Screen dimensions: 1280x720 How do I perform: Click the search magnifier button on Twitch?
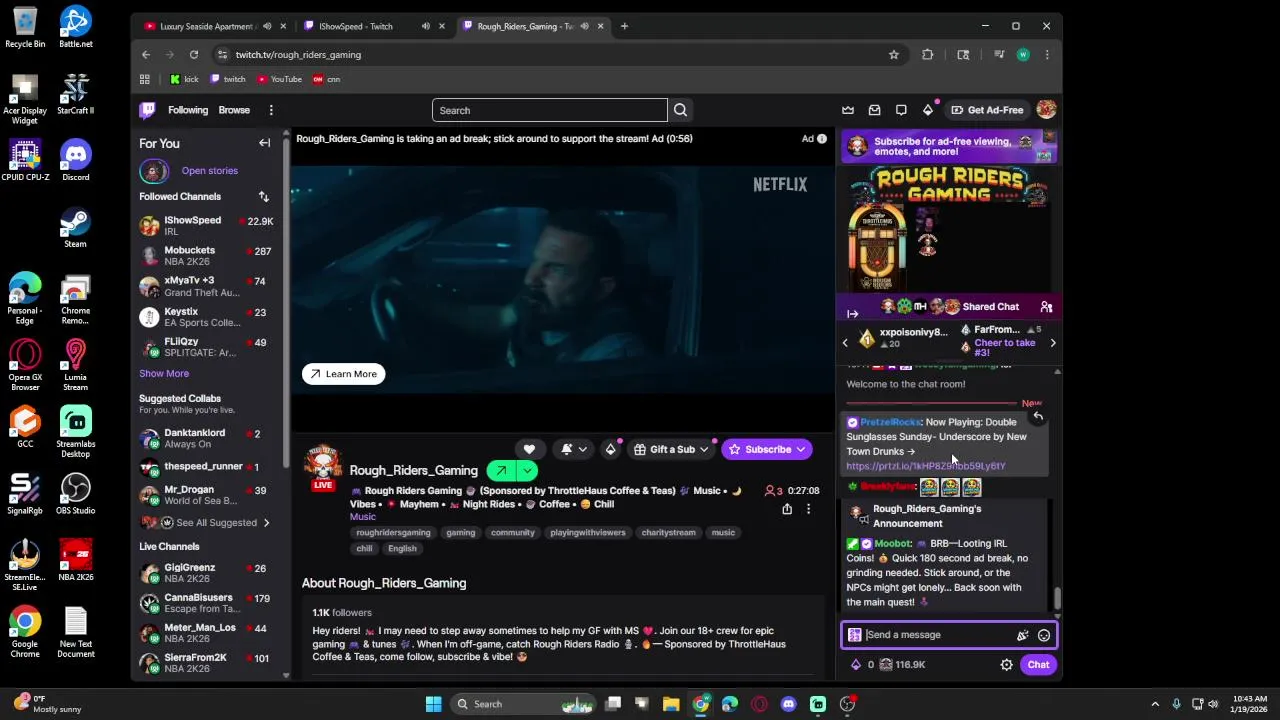[680, 110]
